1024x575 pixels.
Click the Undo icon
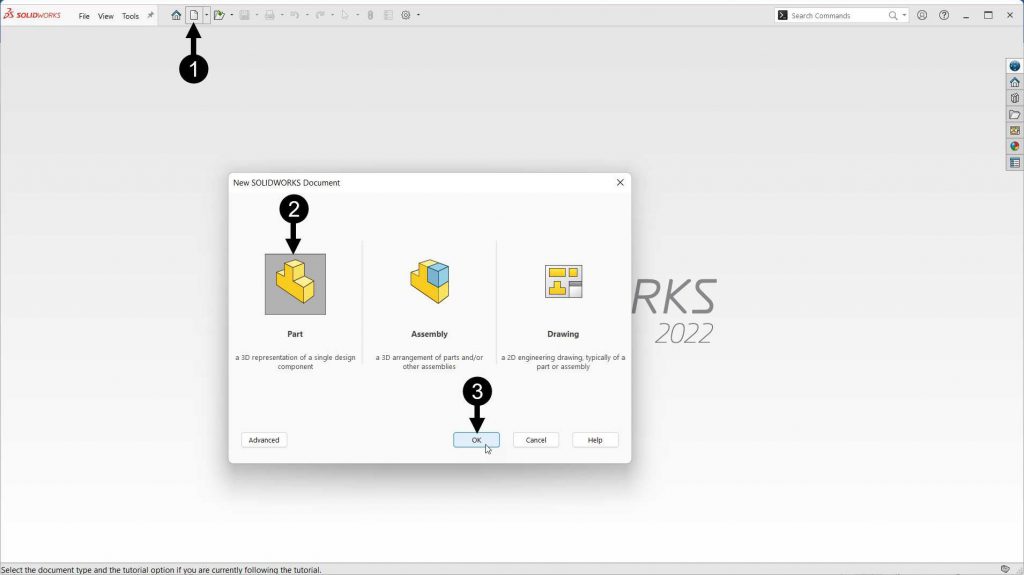(x=295, y=15)
